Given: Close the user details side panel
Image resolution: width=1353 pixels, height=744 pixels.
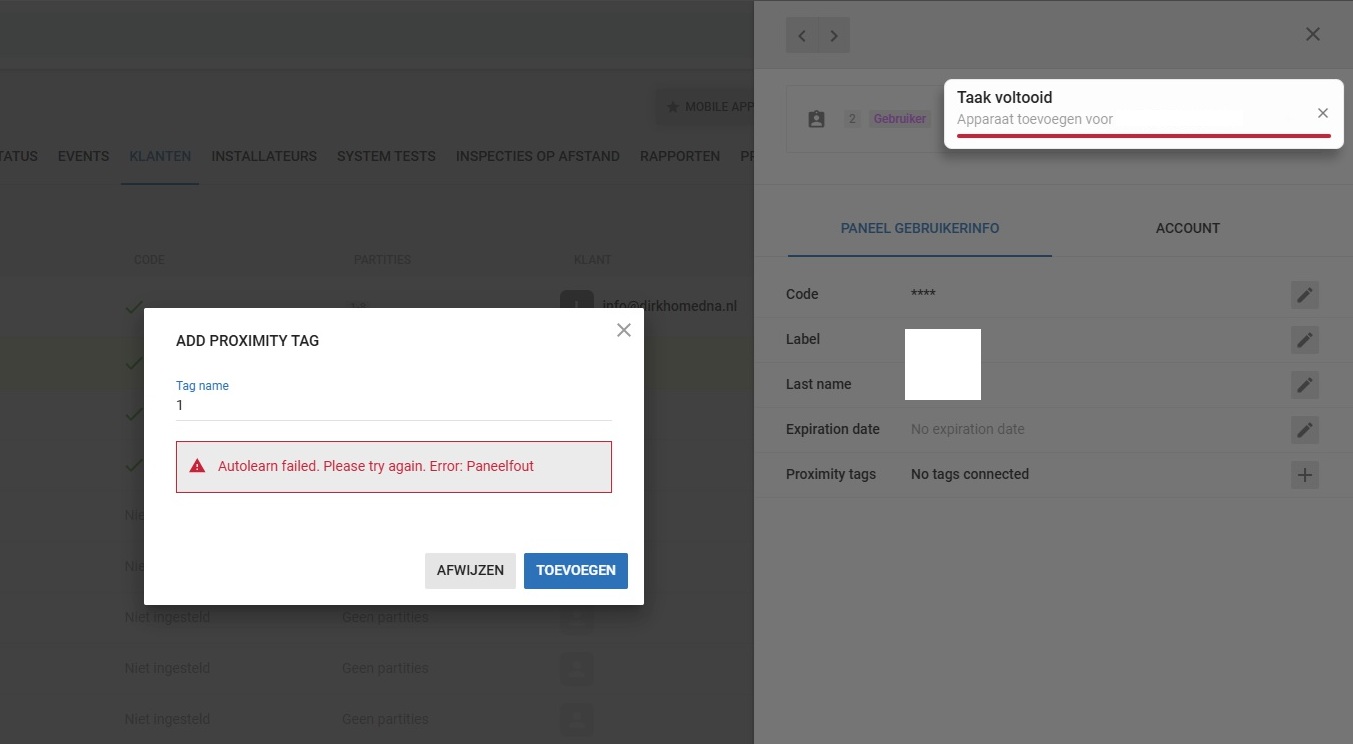Looking at the screenshot, I should 1313,35.
